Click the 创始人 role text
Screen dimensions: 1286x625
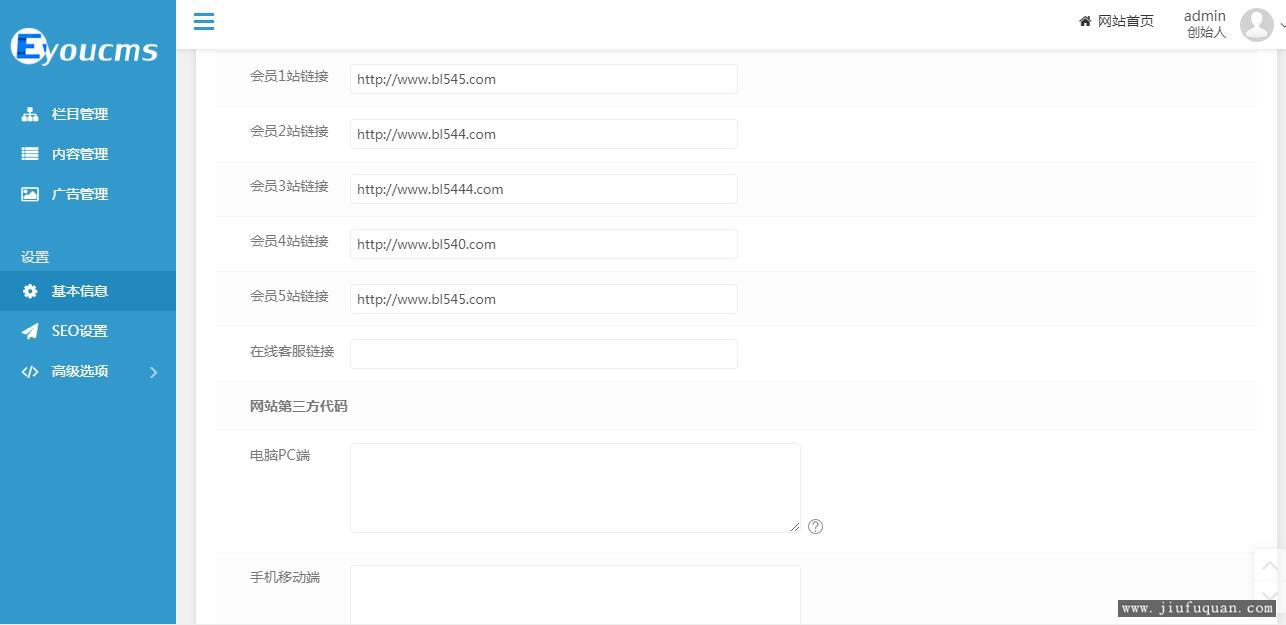[x=1206, y=32]
